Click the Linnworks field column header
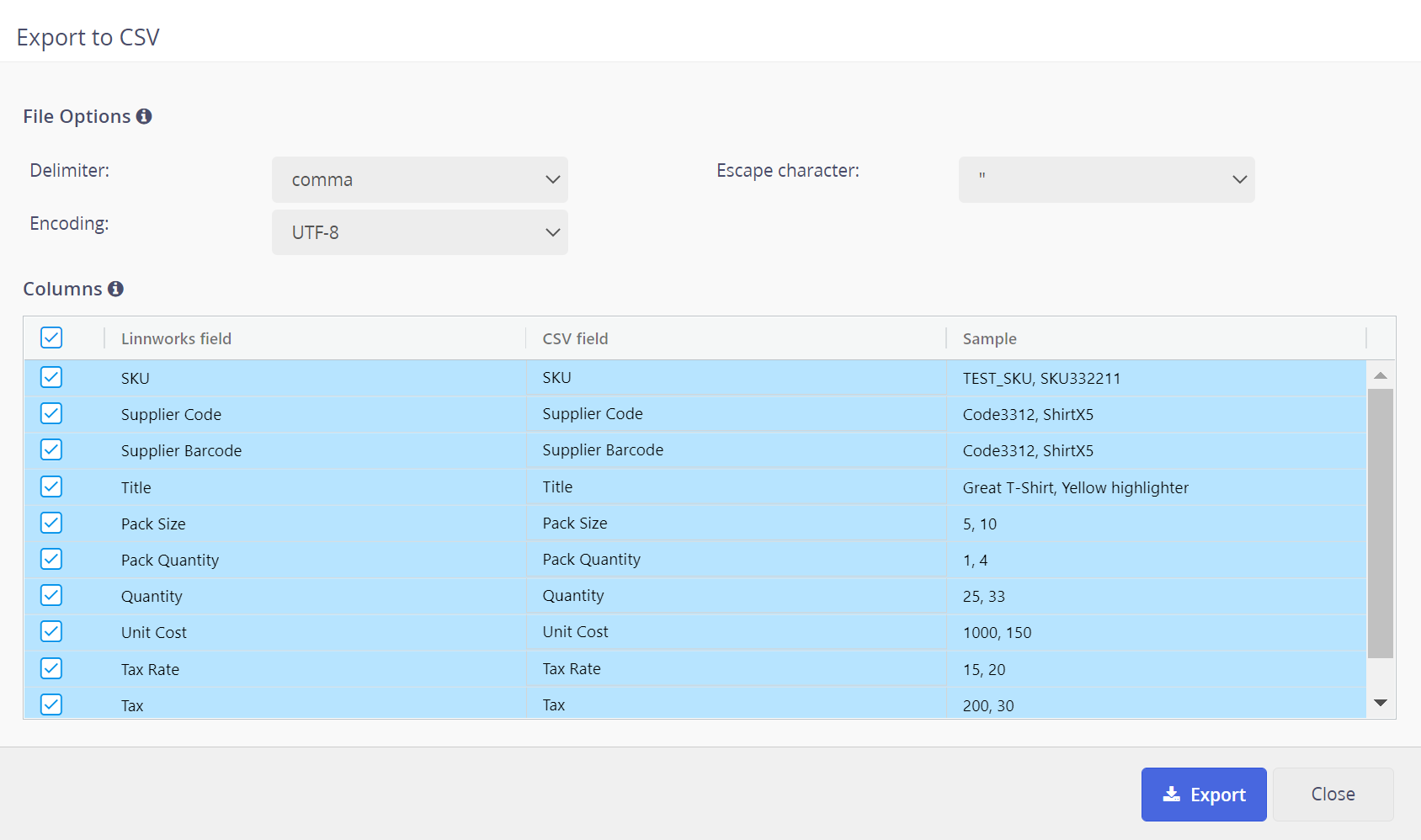The width and height of the screenshot is (1421, 840). pos(176,338)
